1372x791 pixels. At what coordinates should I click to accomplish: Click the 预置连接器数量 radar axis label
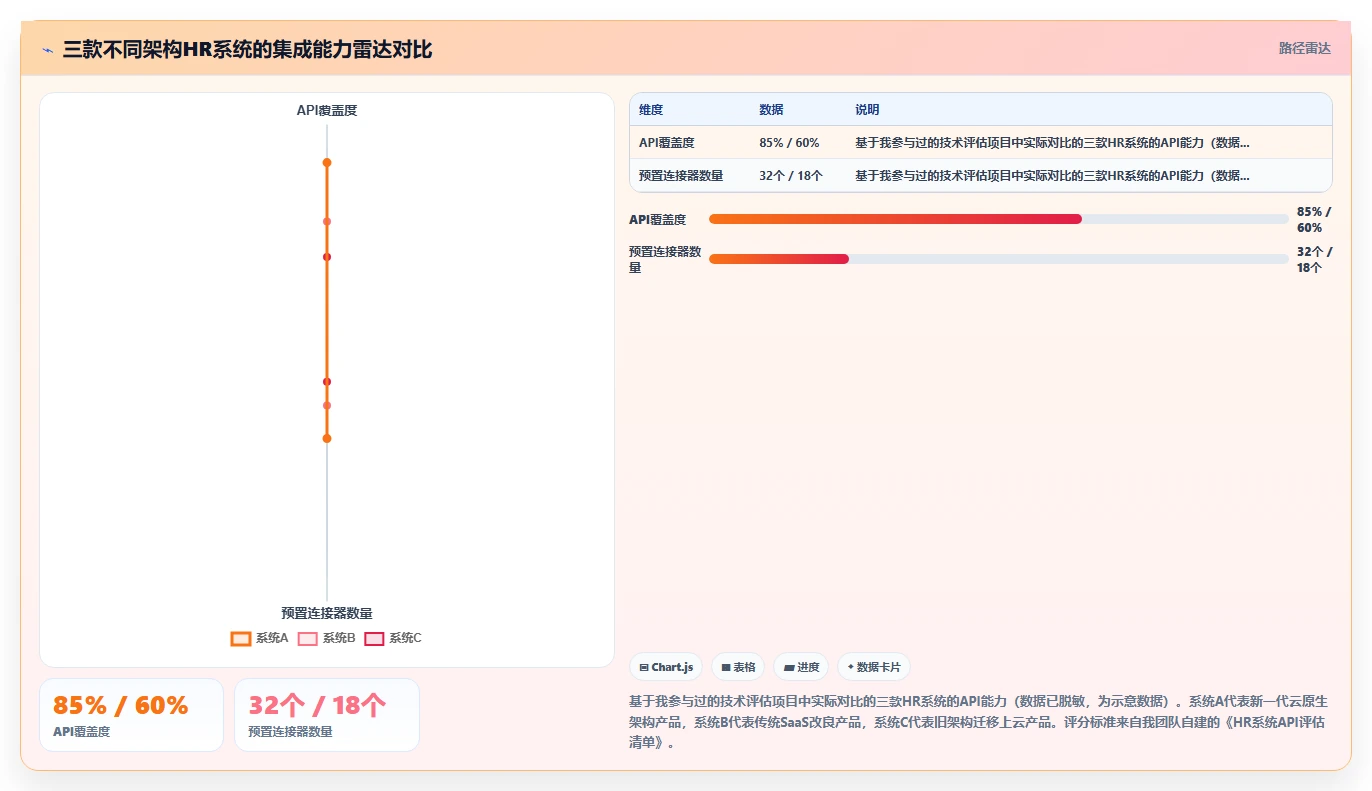click(327, 613)
